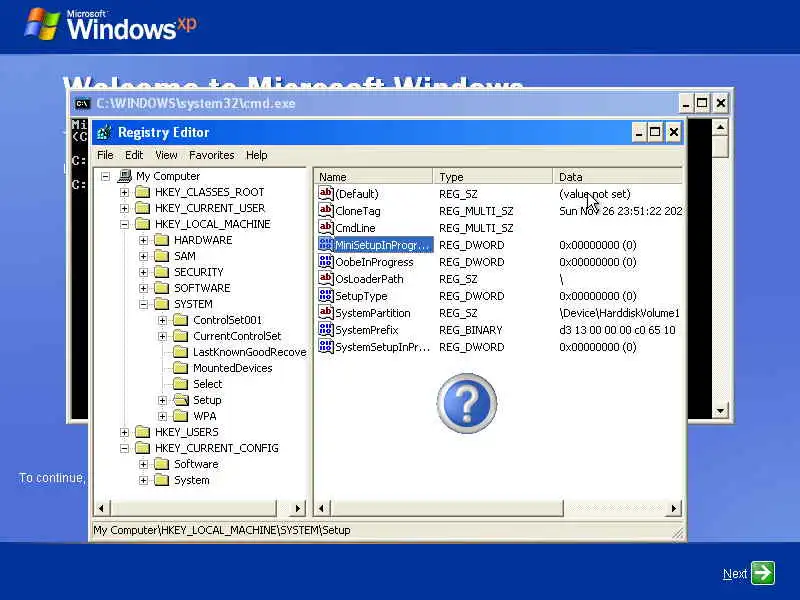Image resolution: width=800 pixels, height=600 pixels.
Task: Click the SystemPrefix REG_BINARY type cell
Action: click(x=471, y=330)
